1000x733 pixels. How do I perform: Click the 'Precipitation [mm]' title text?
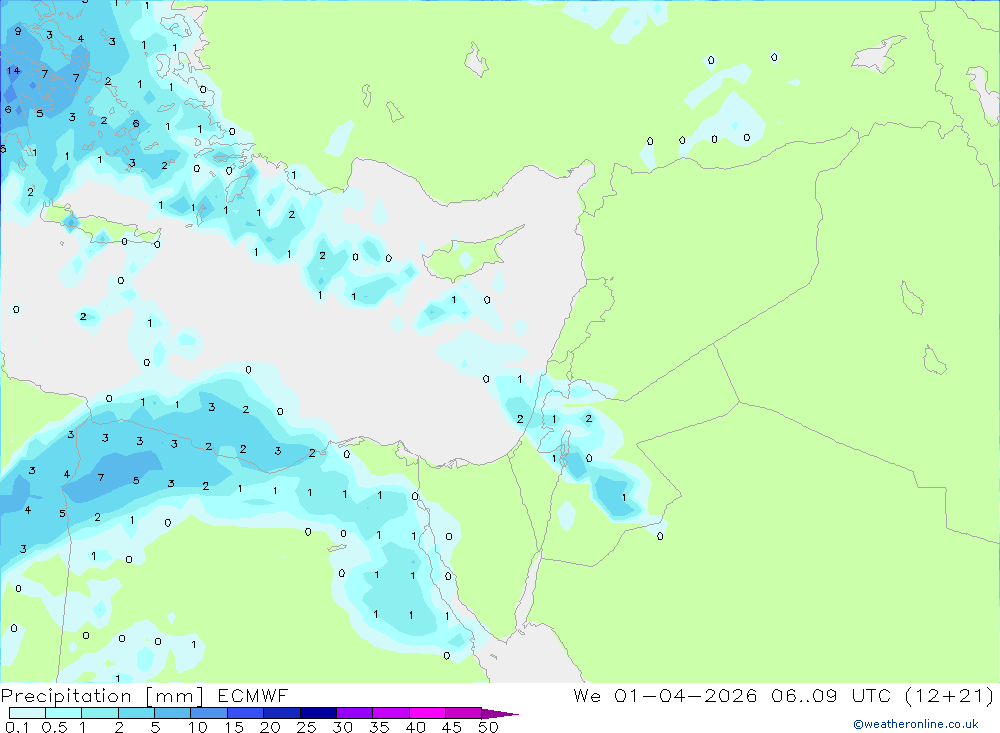103,696
